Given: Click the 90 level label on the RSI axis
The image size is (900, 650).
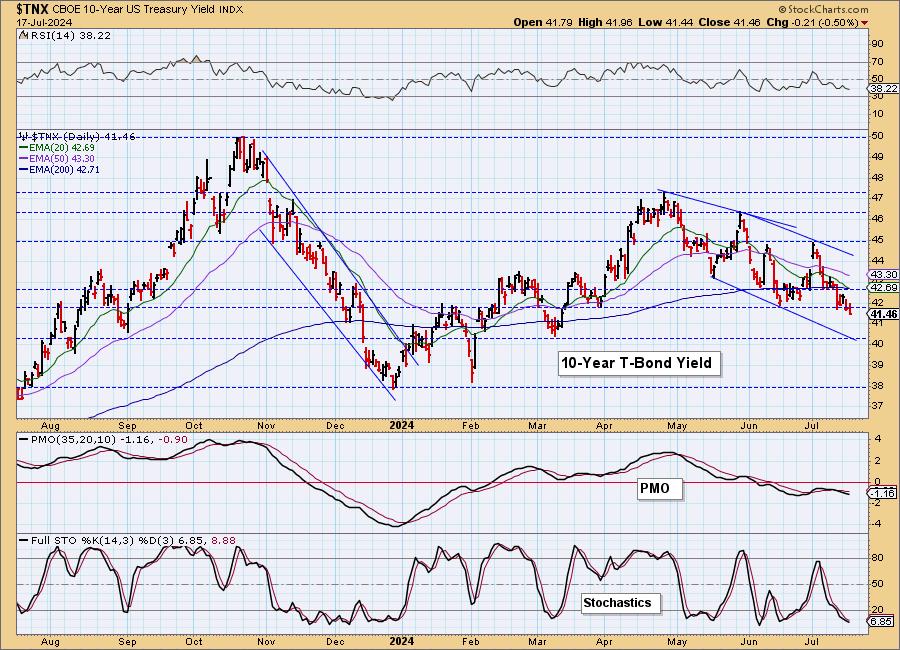Looking at the screenshot, I should click(877, 44).
